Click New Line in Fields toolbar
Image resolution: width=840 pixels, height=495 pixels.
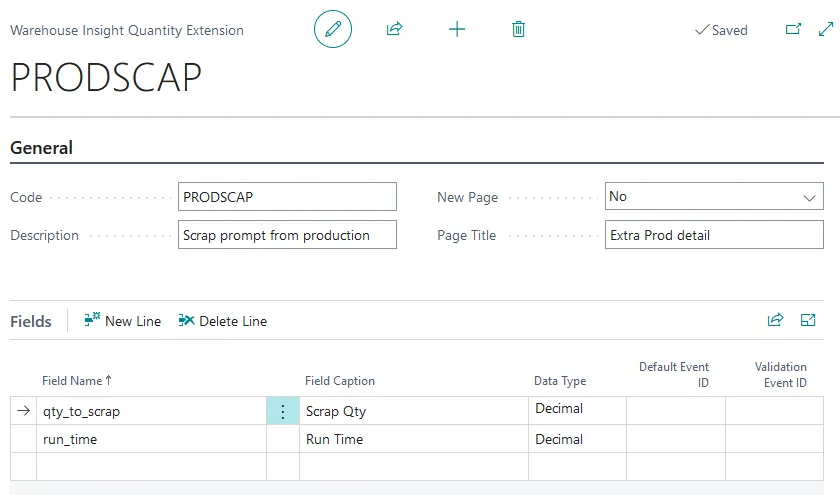123,321
